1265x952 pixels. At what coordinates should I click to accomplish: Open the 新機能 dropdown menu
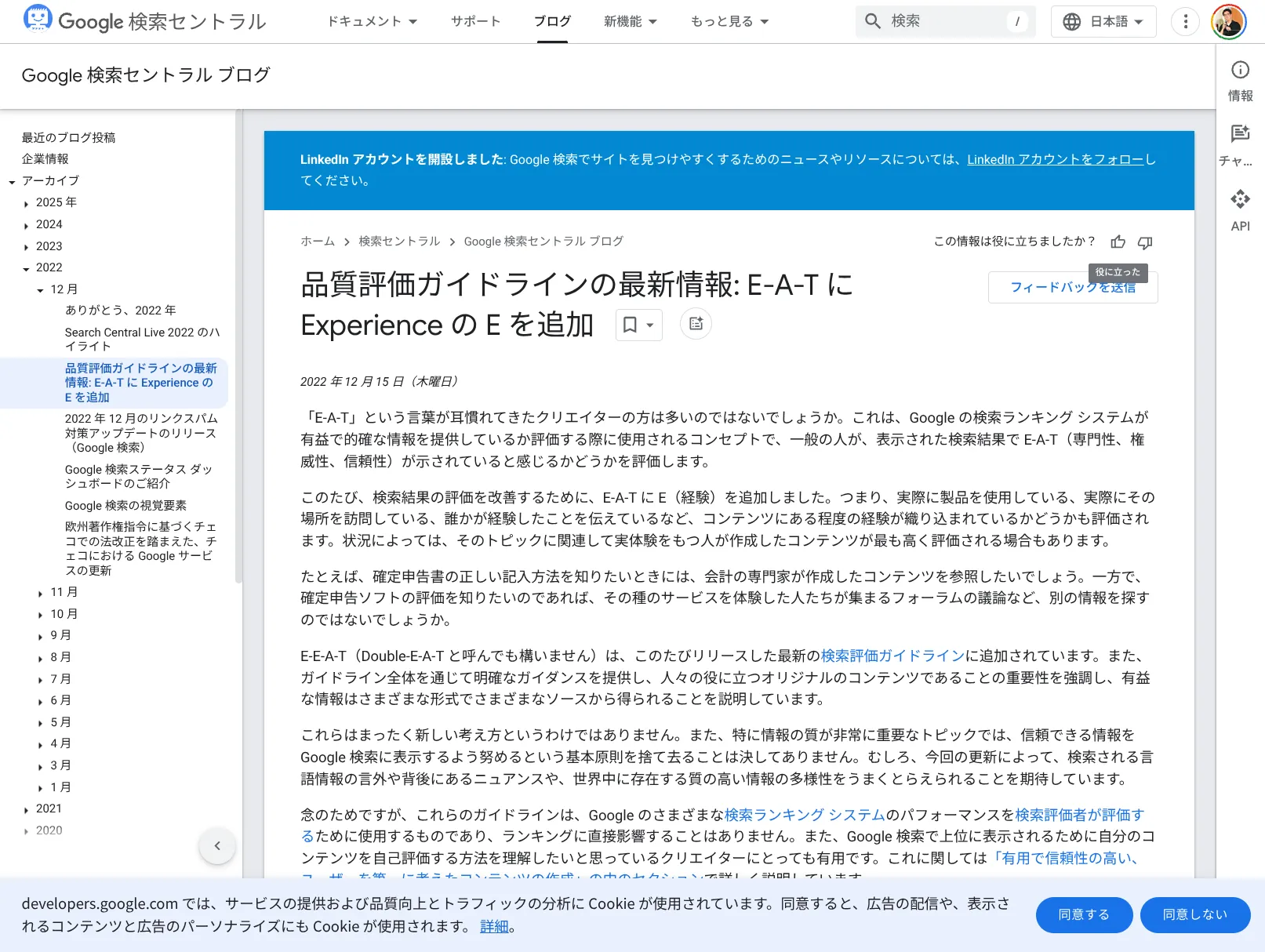point(631,21)
